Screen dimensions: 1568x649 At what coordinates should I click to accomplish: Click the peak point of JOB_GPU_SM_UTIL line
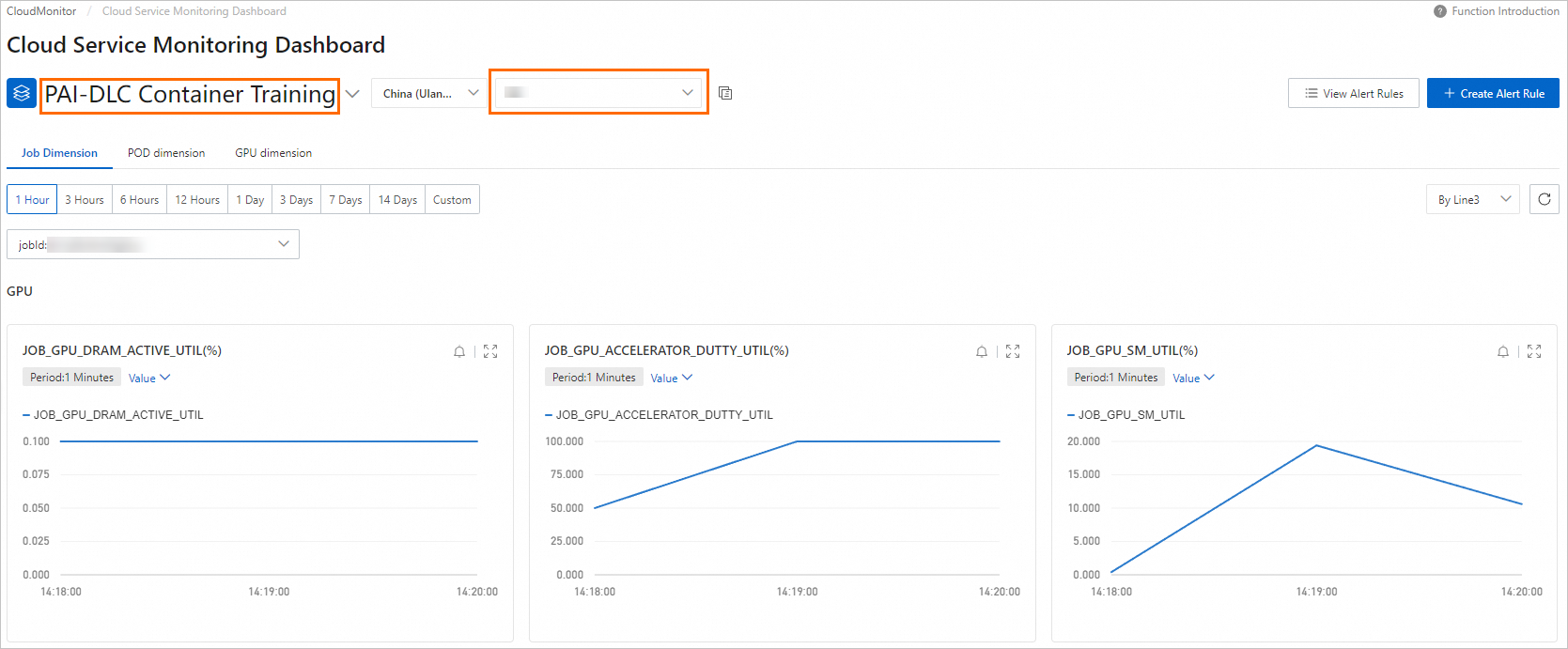(1316, 445)
